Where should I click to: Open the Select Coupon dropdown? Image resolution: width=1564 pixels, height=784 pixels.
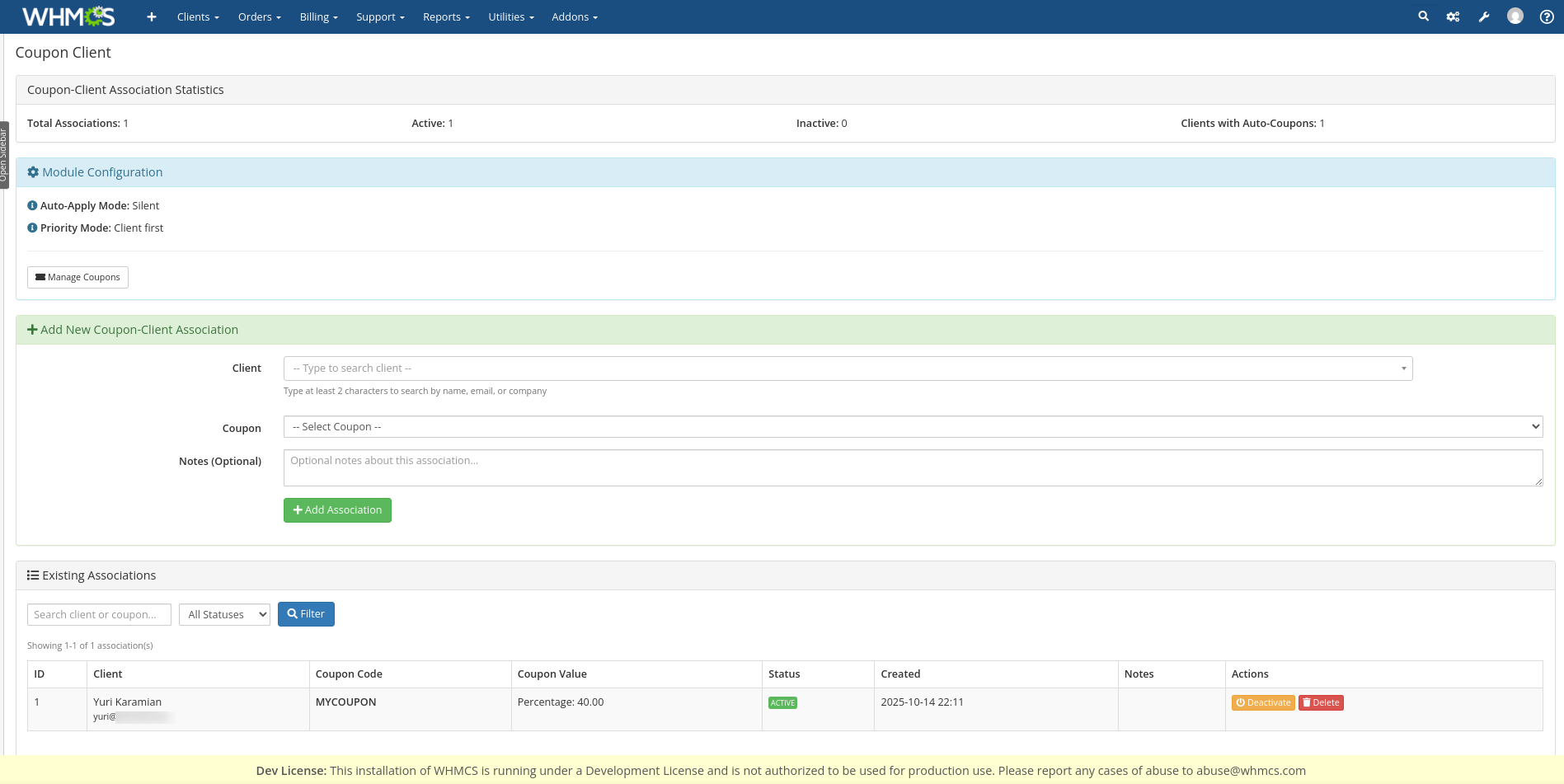[913, 427]
